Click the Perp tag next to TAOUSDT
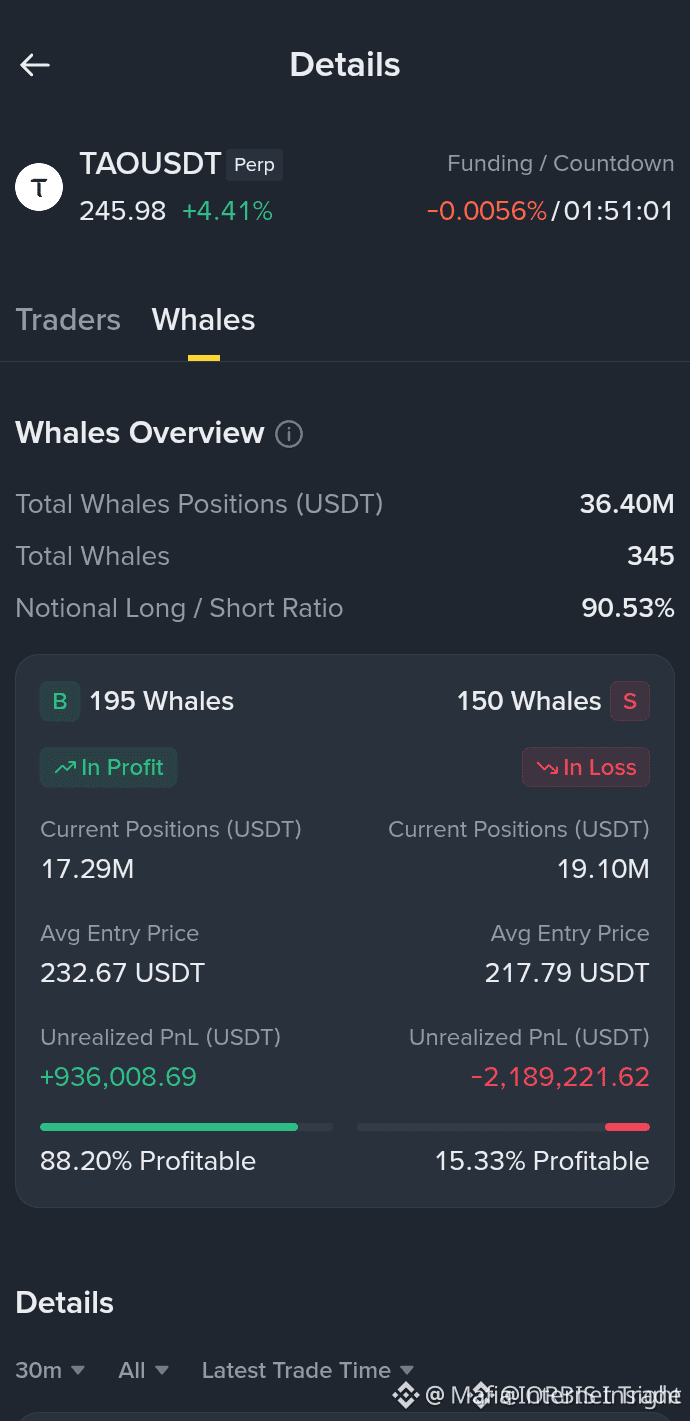The width and height of the screenshot is (690, 1421). coord(254,165)
